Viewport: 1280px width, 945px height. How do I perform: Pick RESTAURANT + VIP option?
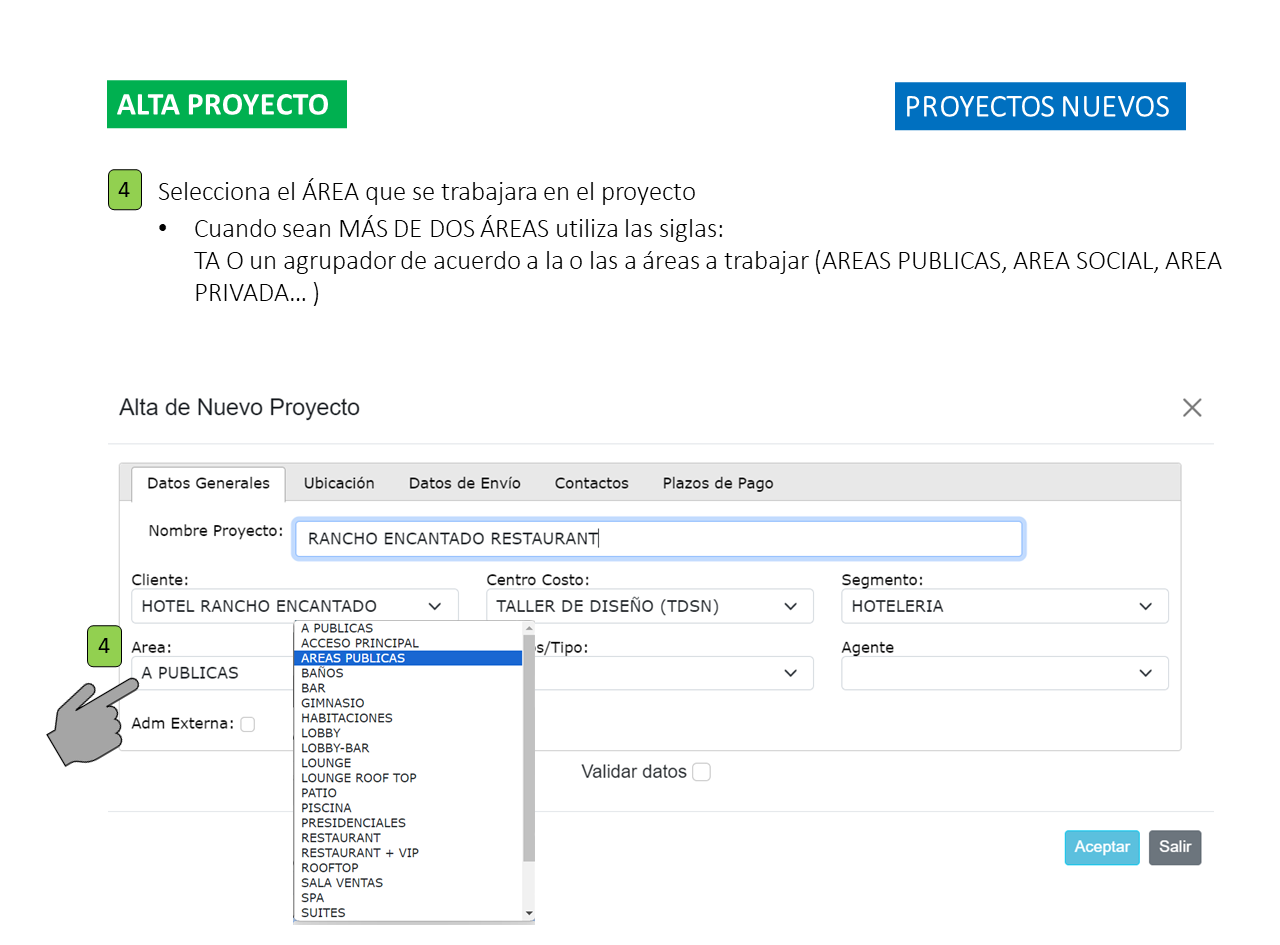[x=360, y=853]
